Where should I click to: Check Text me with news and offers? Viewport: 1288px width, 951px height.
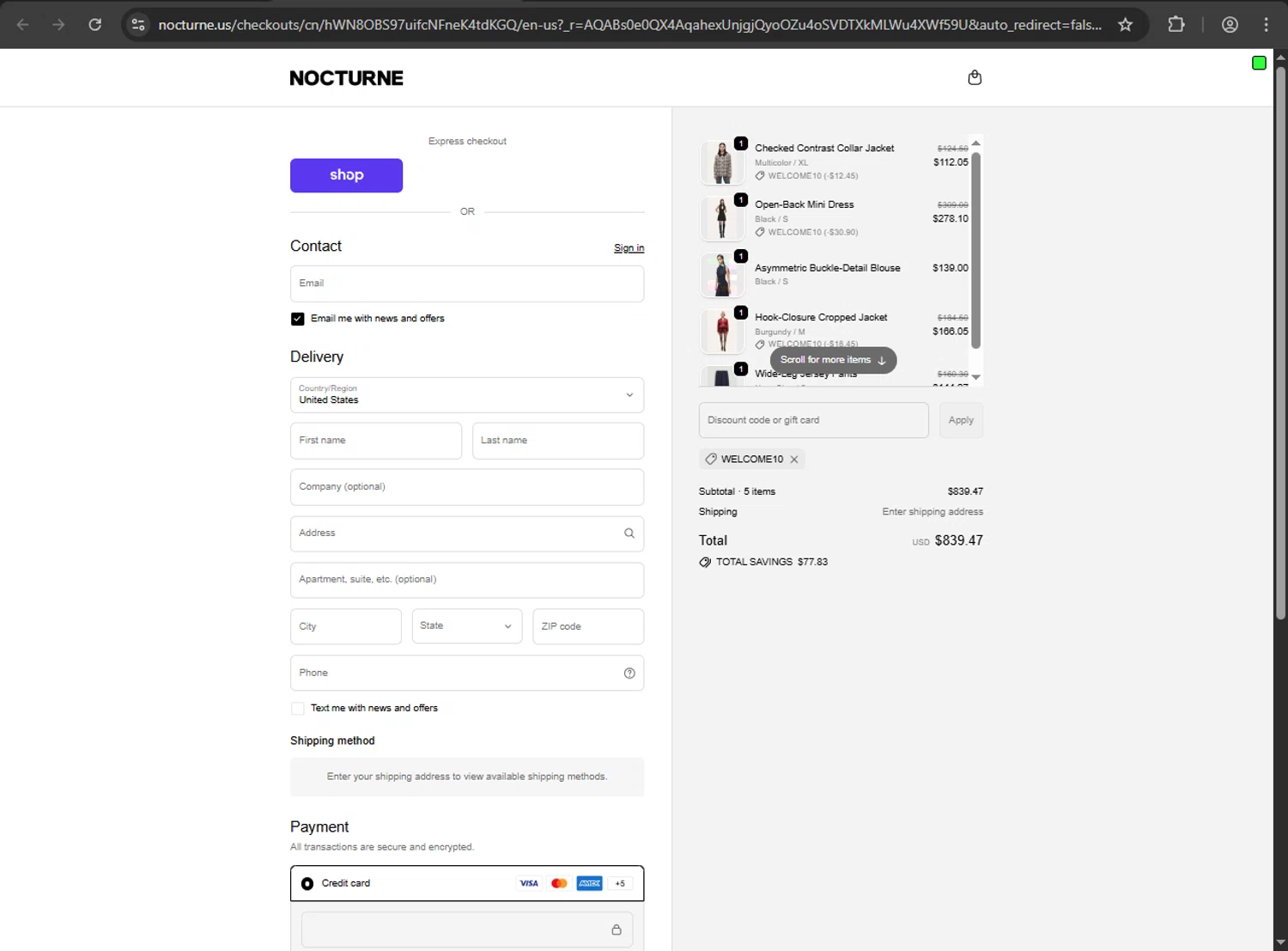coord(297,709)
